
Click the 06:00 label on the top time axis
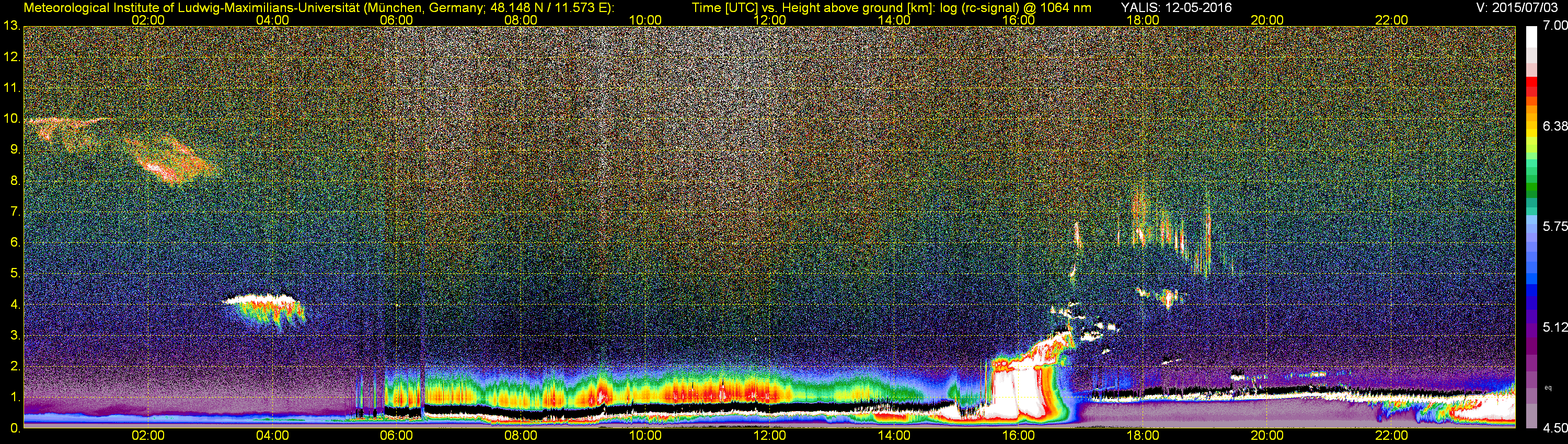pyautogui.click(x=396, y=20)
